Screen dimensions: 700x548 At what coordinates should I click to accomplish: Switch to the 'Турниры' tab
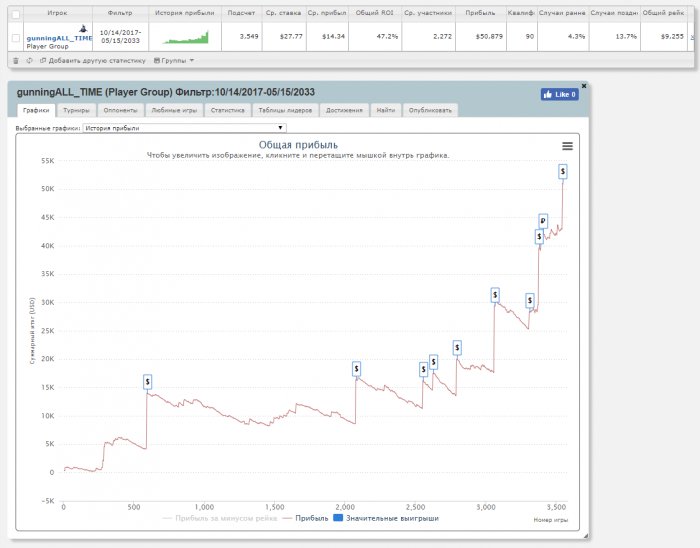pos(75,110)
